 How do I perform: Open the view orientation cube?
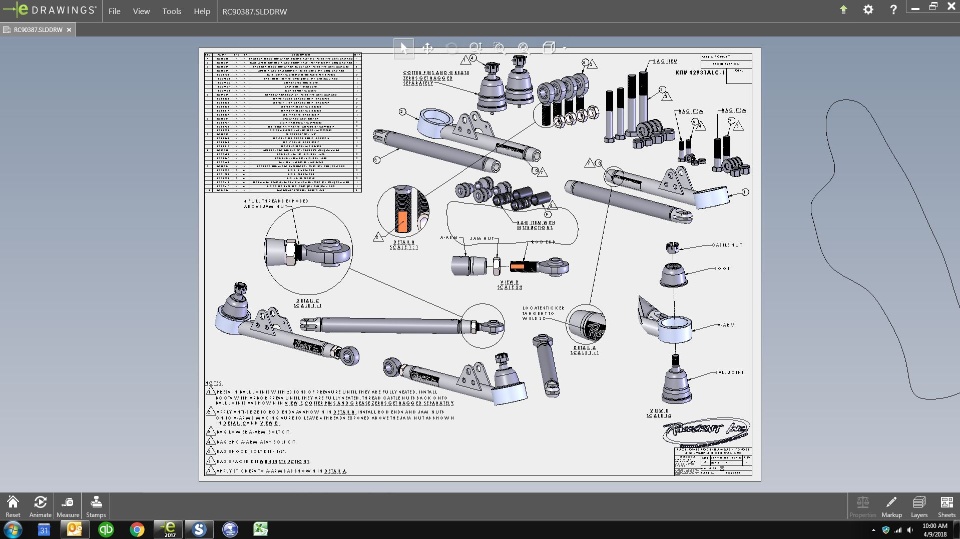point(549,48)
